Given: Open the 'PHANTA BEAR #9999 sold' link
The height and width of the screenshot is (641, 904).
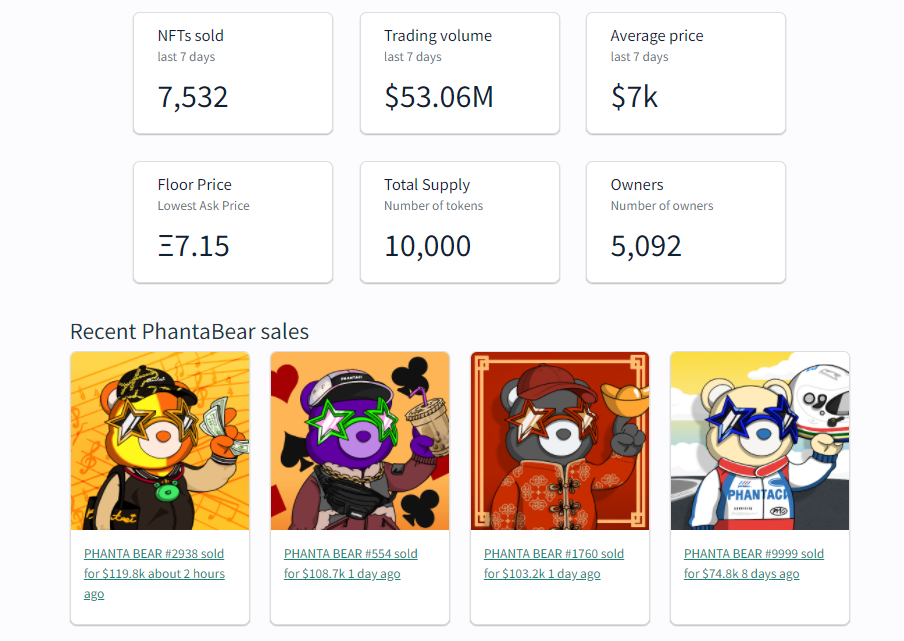Looking at the screenshot, I should click(754, 554).
